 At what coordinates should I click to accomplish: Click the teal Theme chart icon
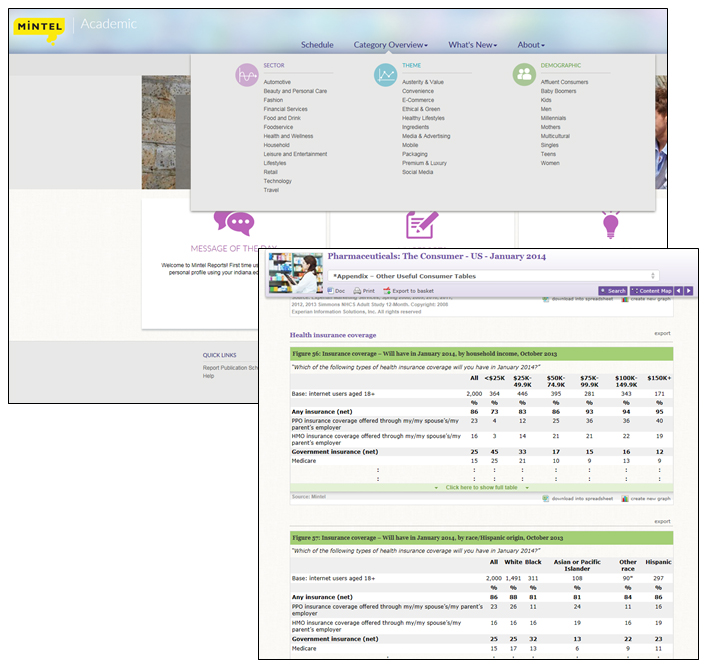point(385,75)
